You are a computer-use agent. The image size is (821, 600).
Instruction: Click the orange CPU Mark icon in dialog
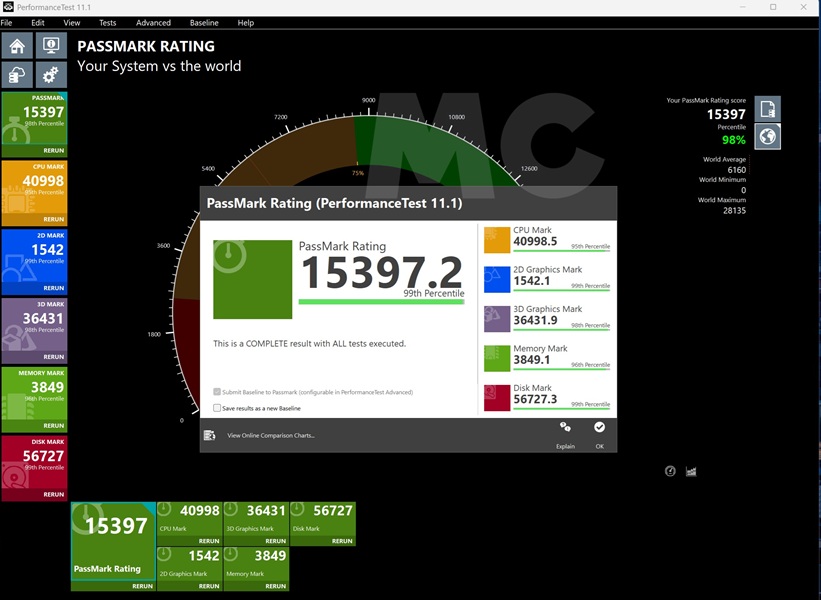(497, 240)
